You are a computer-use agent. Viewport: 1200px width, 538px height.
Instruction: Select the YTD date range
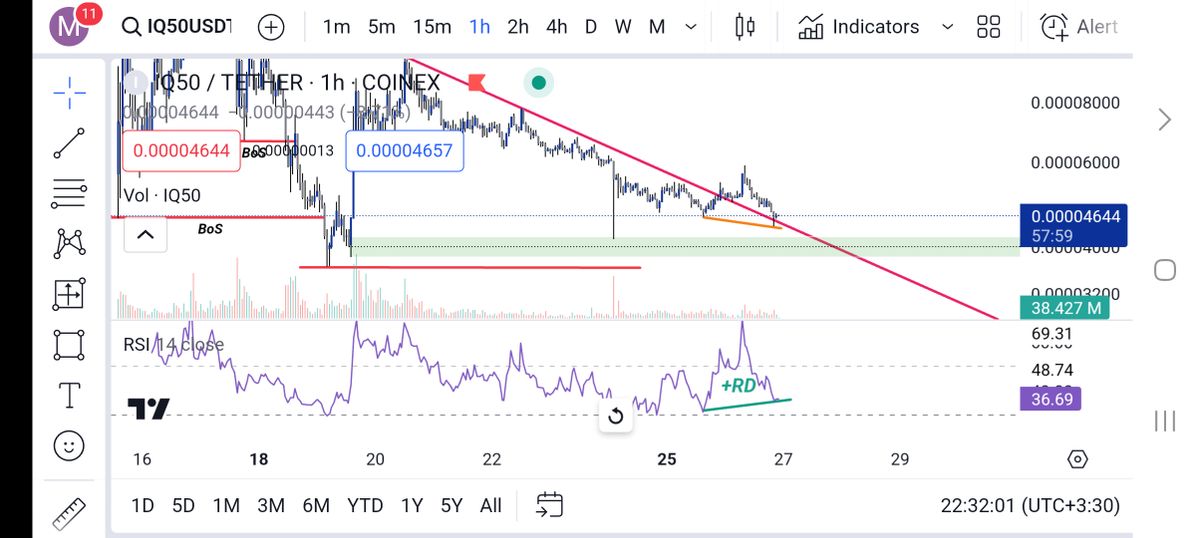[x=364, y=505]
